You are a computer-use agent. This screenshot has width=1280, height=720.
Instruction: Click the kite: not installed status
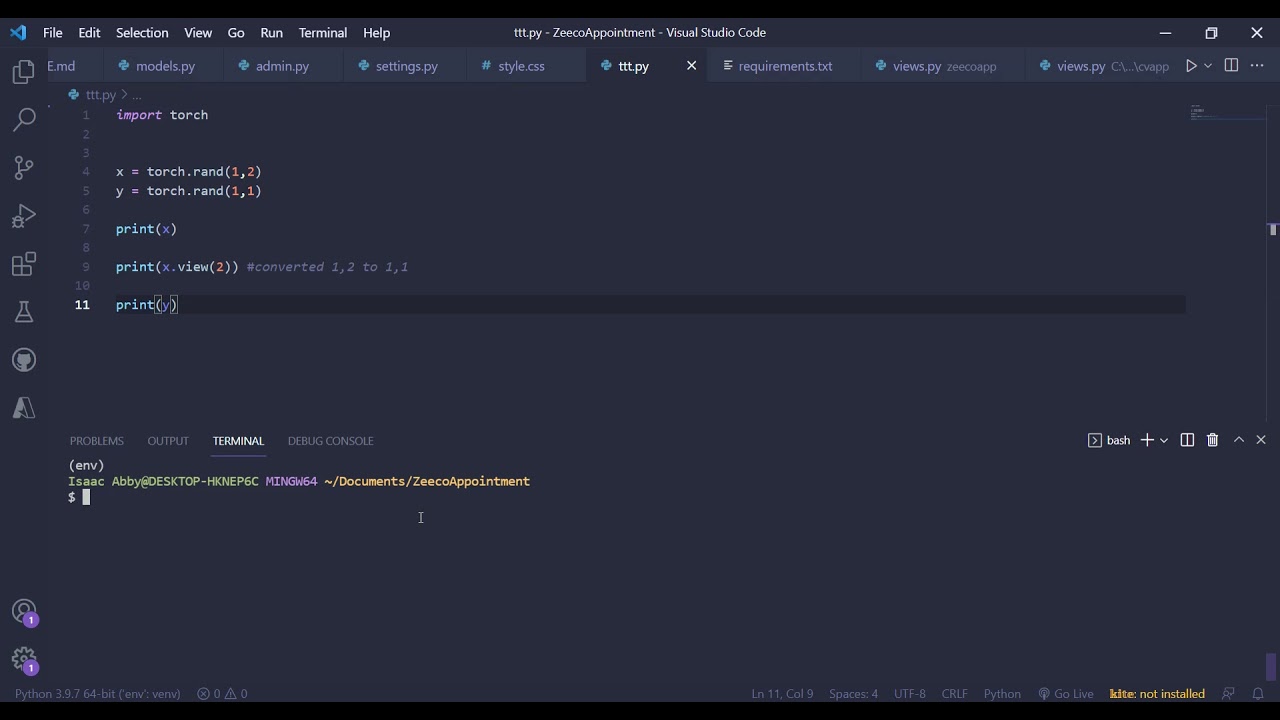tap(1157, 693)
